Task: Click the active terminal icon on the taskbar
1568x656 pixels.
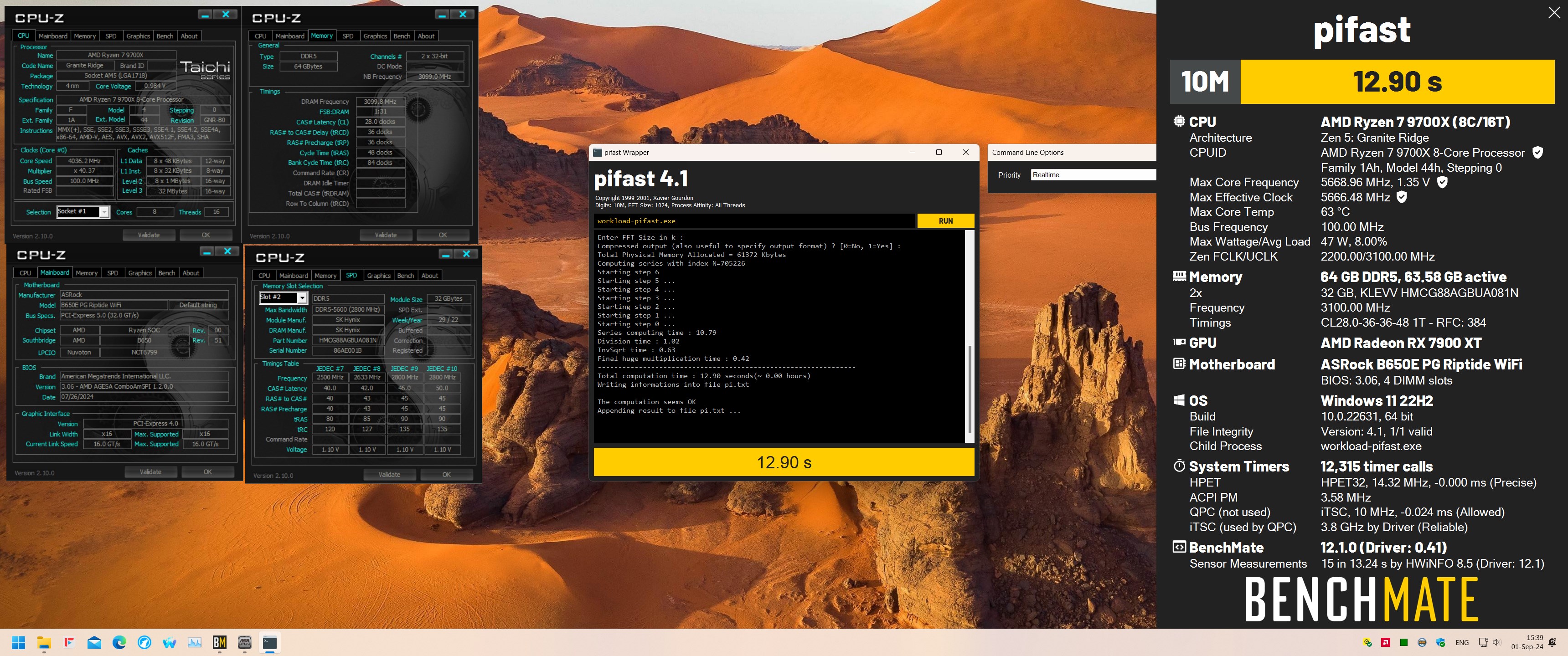Action: 270,643
